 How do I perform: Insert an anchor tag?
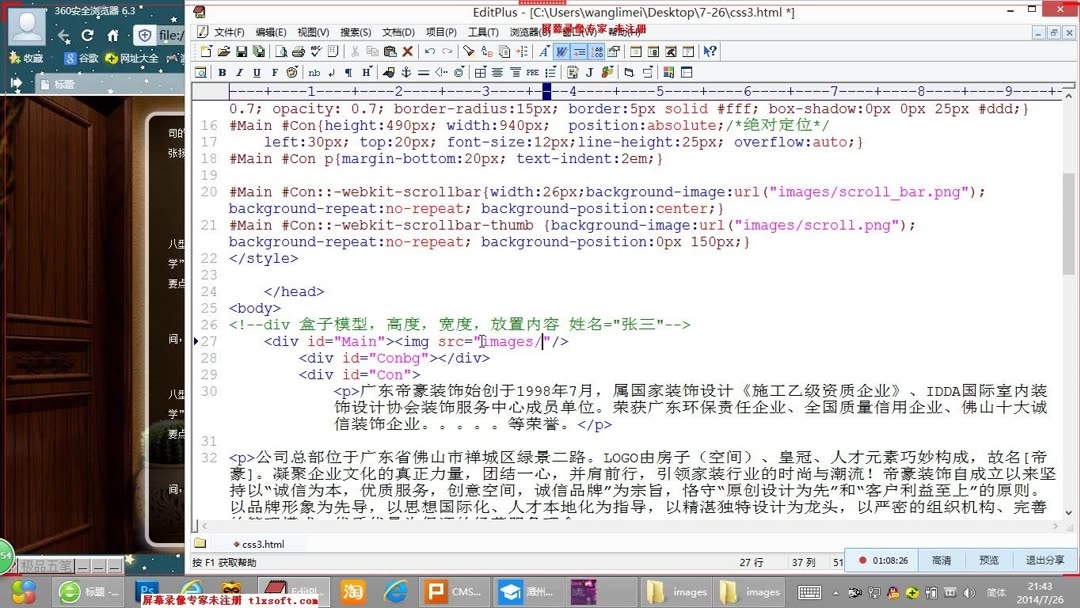[404, 72]
